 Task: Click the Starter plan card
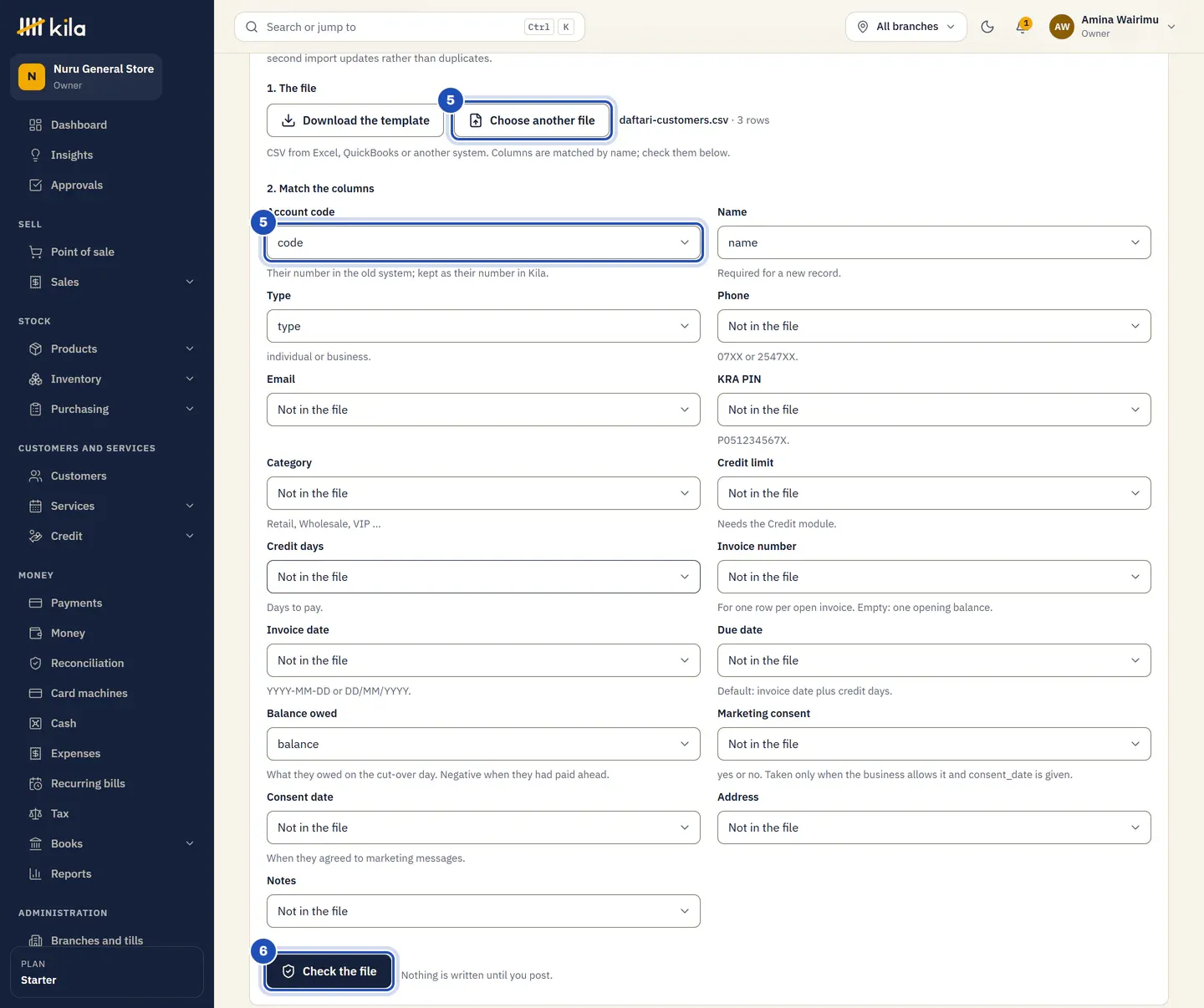[x=107, y=972]
